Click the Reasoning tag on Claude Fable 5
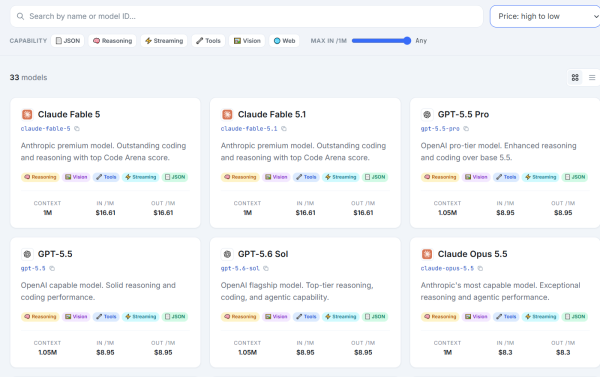Image resolution: width=600 pixels, height=377 pixels. [40, 177]
